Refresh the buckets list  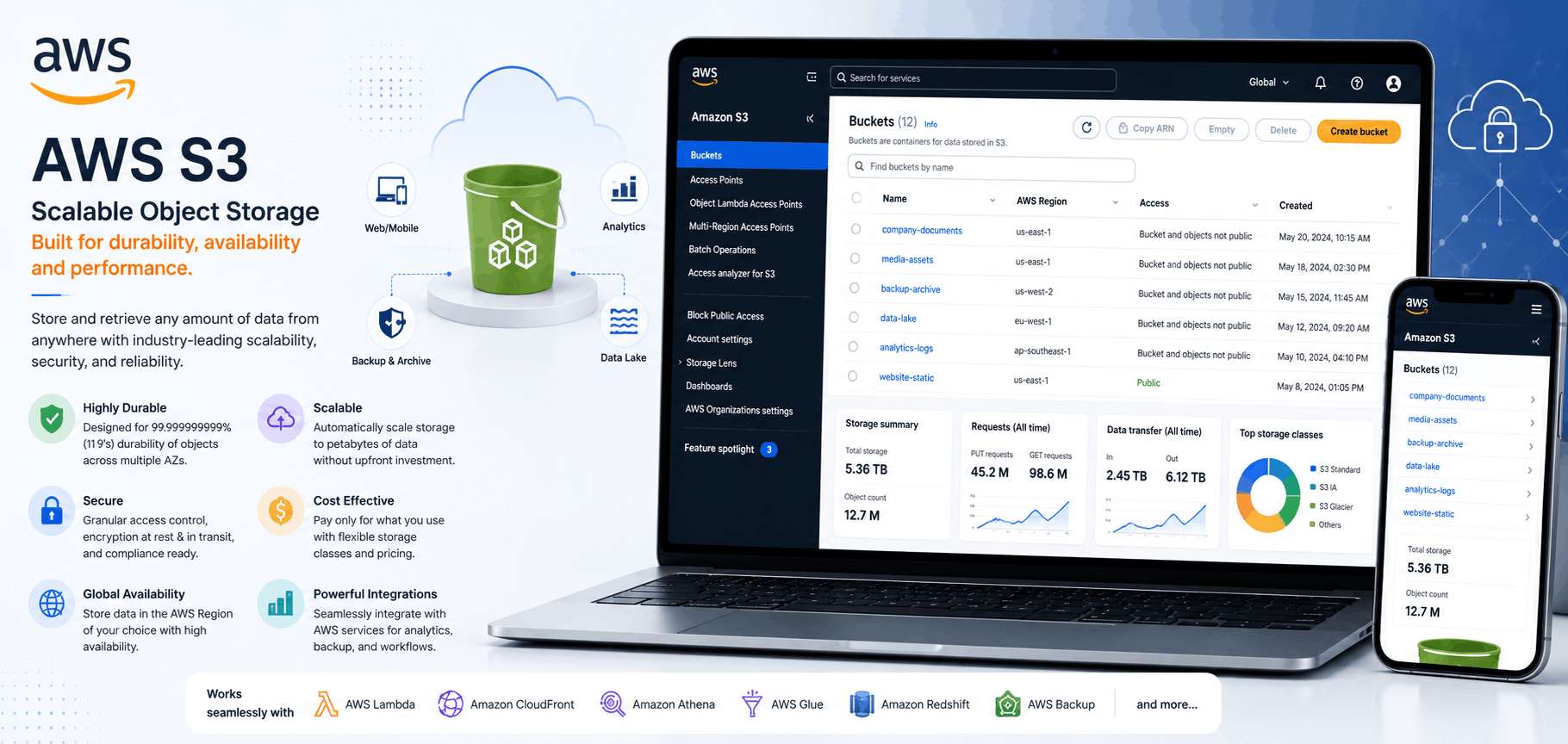pos(1086,128)
